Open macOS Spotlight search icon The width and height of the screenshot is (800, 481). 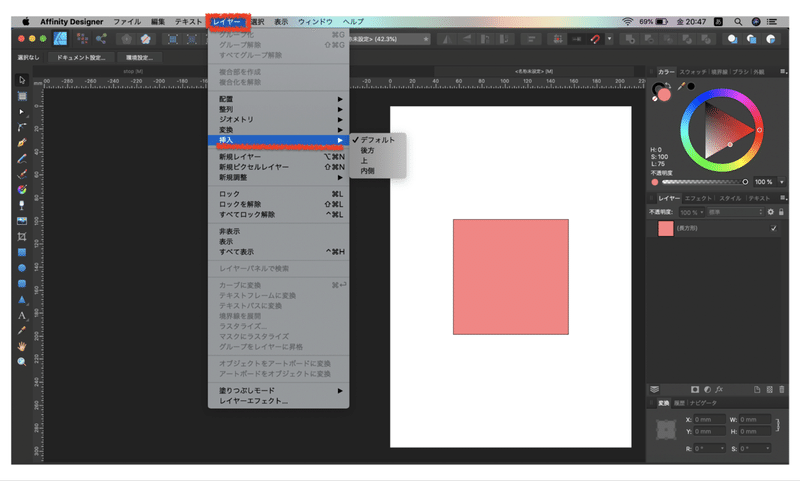(x=738, y=21)
